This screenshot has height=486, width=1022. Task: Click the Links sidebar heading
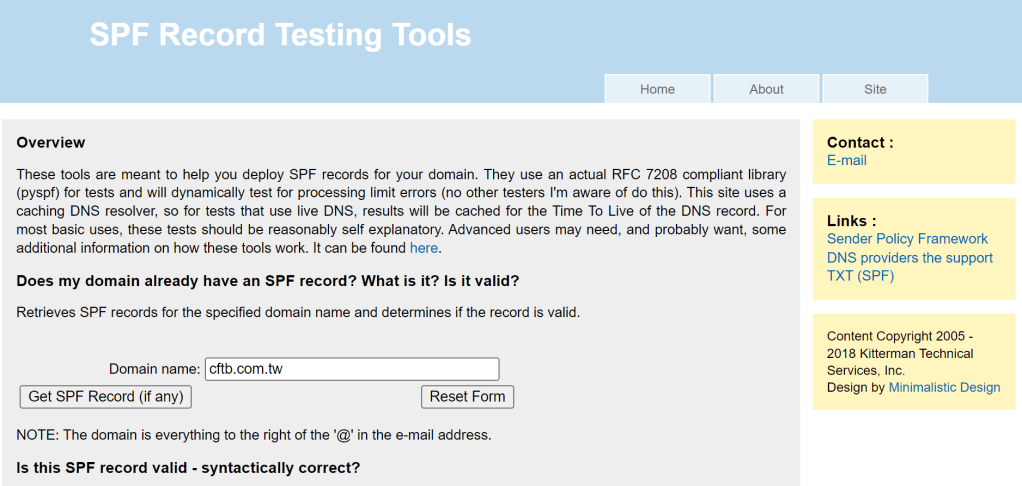[x=851, y=220]
